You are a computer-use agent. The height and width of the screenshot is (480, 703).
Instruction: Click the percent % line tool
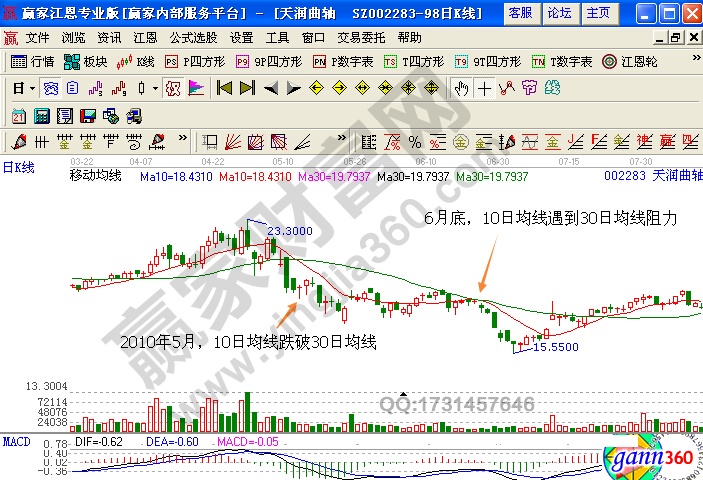pos(413,140)
